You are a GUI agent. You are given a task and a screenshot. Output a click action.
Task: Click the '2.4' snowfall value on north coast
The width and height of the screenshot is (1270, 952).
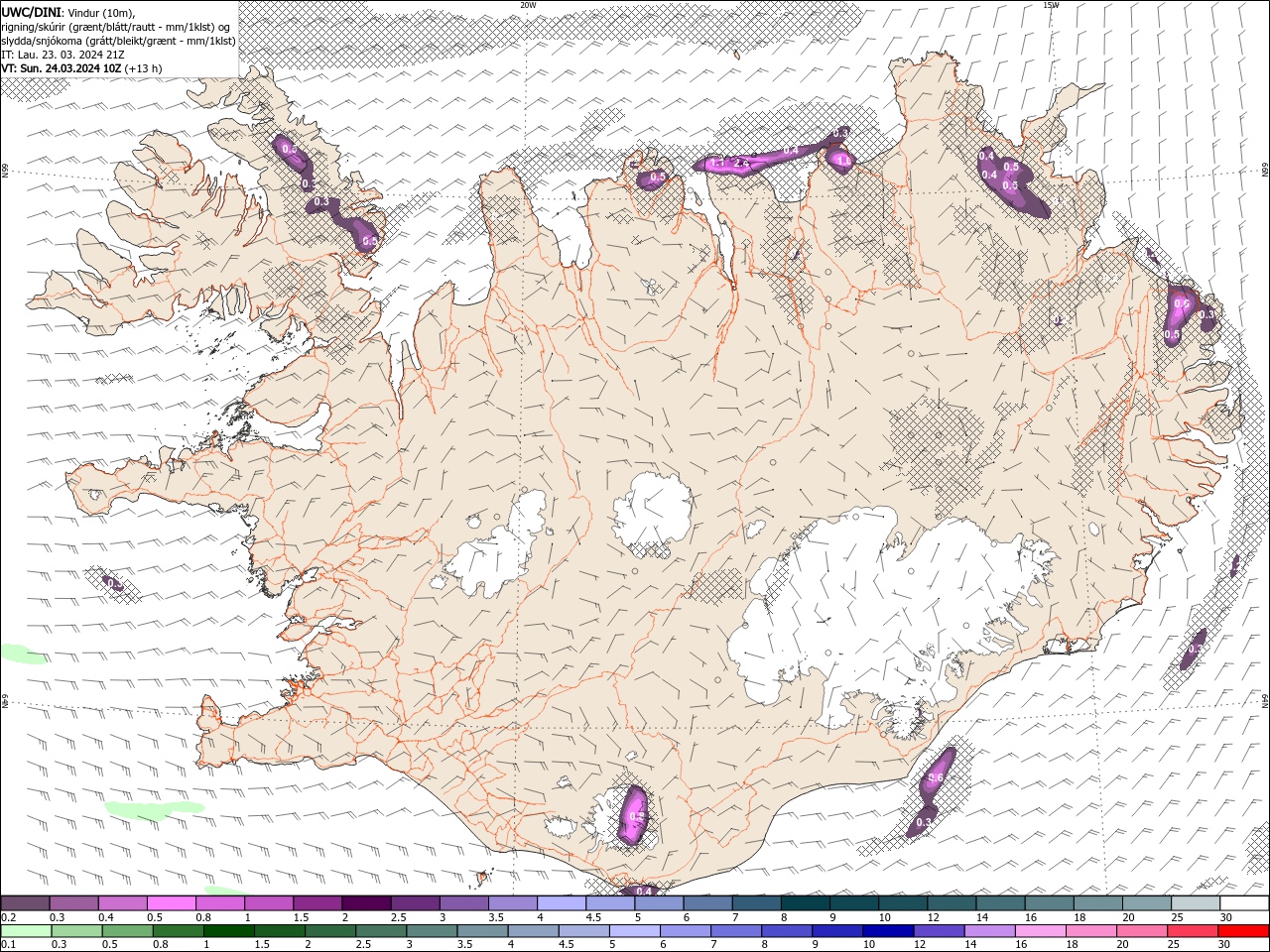740,163
